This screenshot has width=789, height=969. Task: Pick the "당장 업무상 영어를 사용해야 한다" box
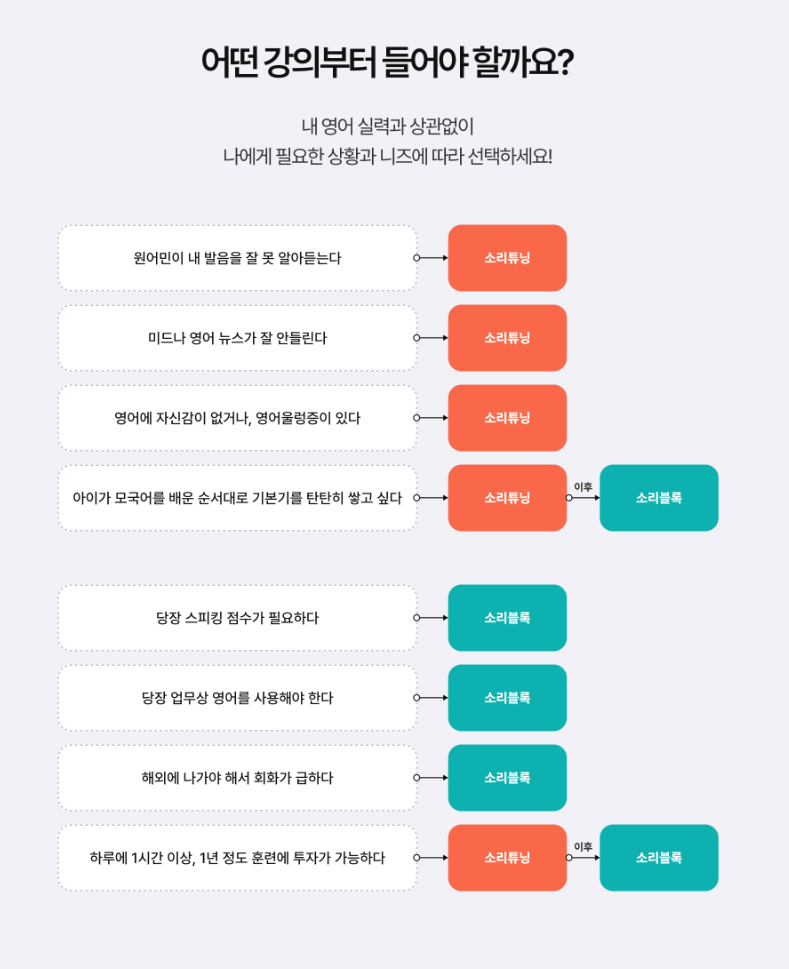237,698
